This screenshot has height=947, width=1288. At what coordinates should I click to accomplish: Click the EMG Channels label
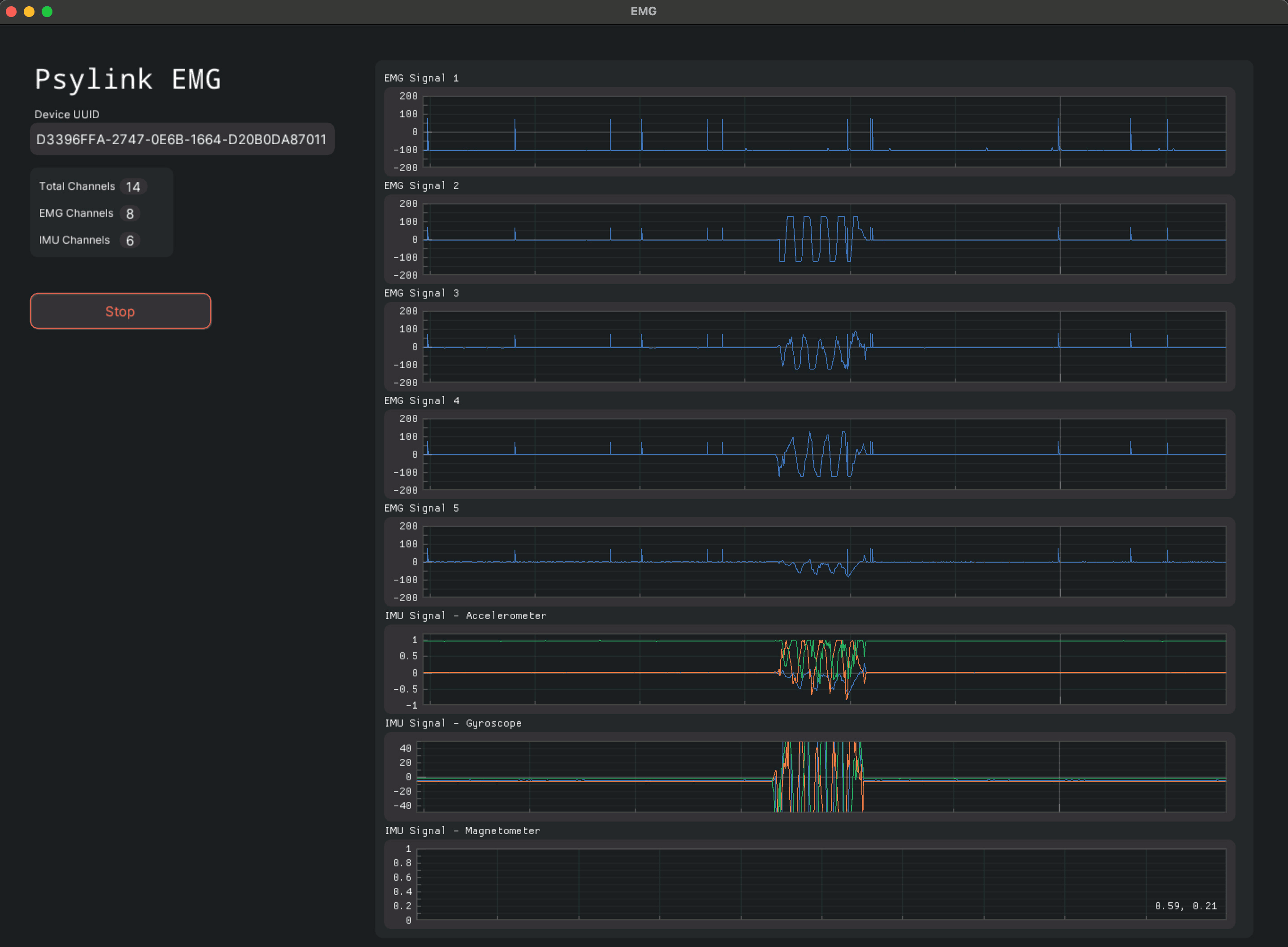point(76,213)
